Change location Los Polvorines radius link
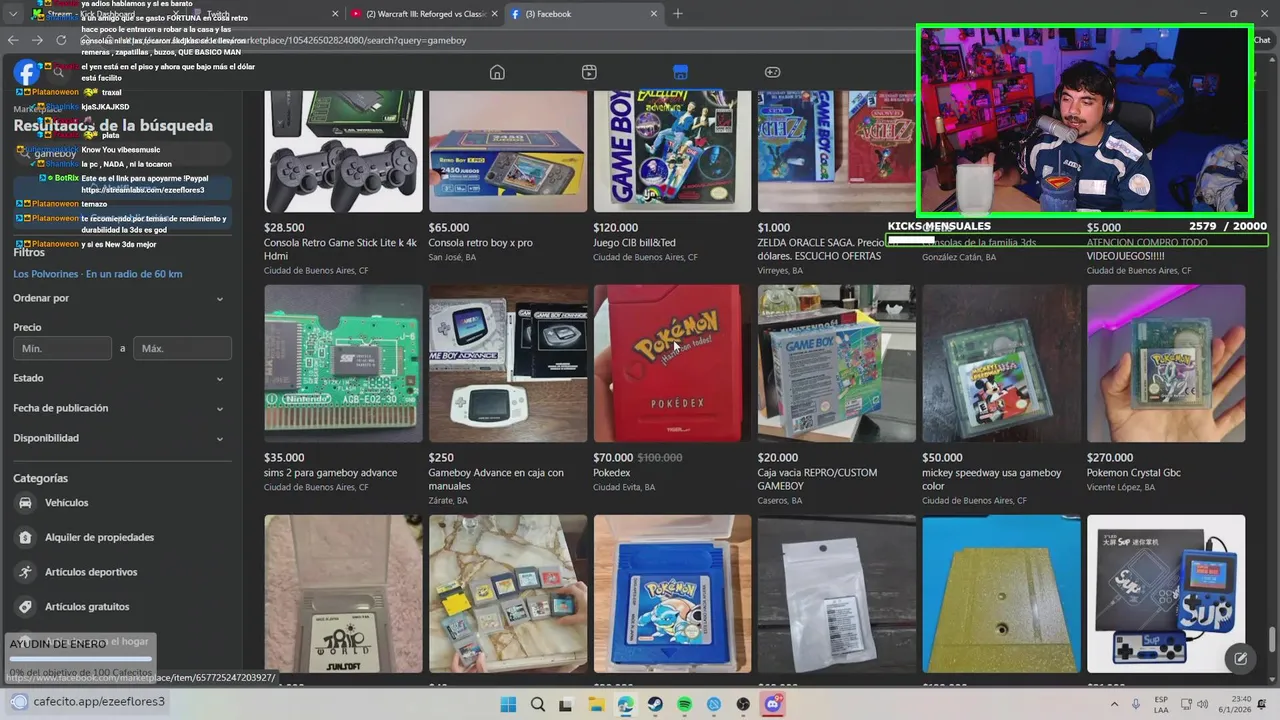Viewport: 1280px width, 720px height. (98, 274)
